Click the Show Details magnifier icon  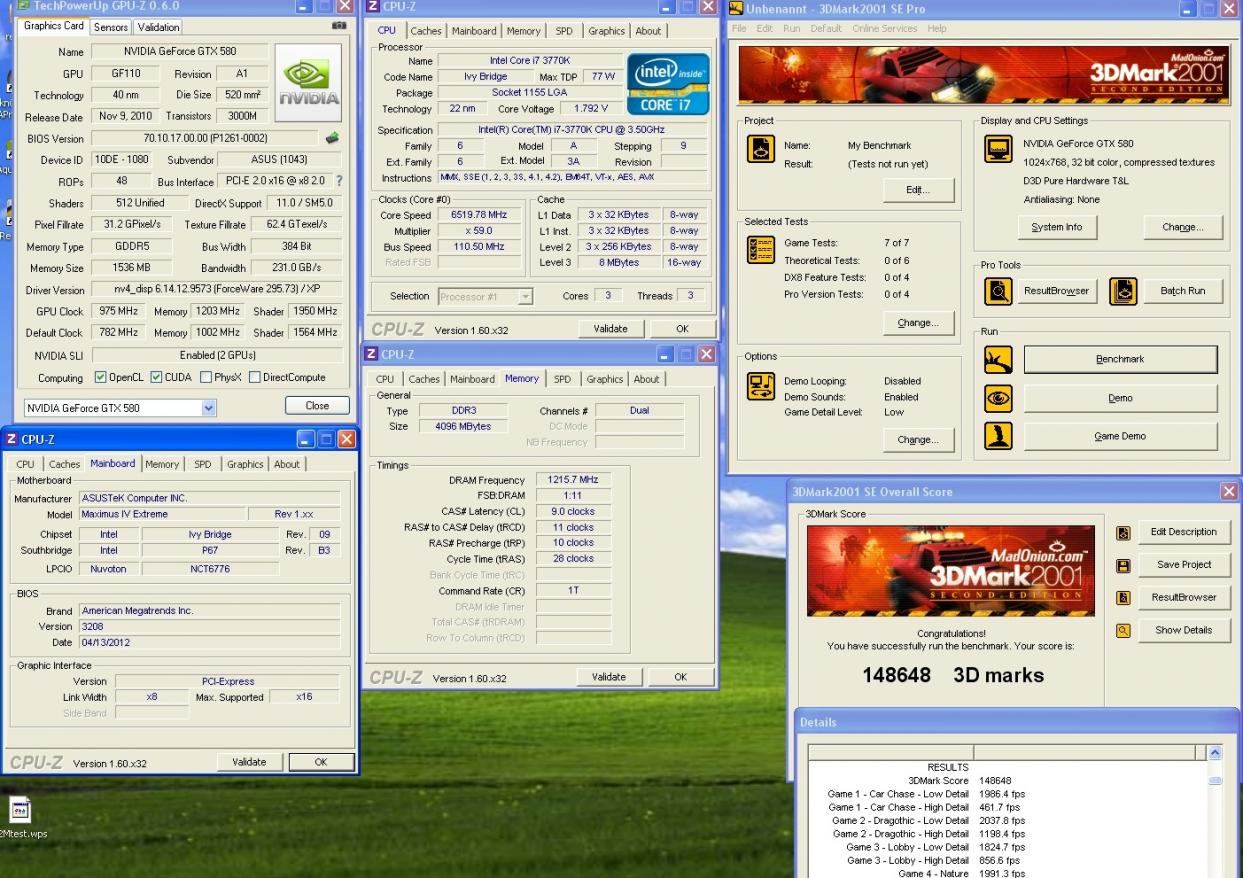tap(1123, 631)
